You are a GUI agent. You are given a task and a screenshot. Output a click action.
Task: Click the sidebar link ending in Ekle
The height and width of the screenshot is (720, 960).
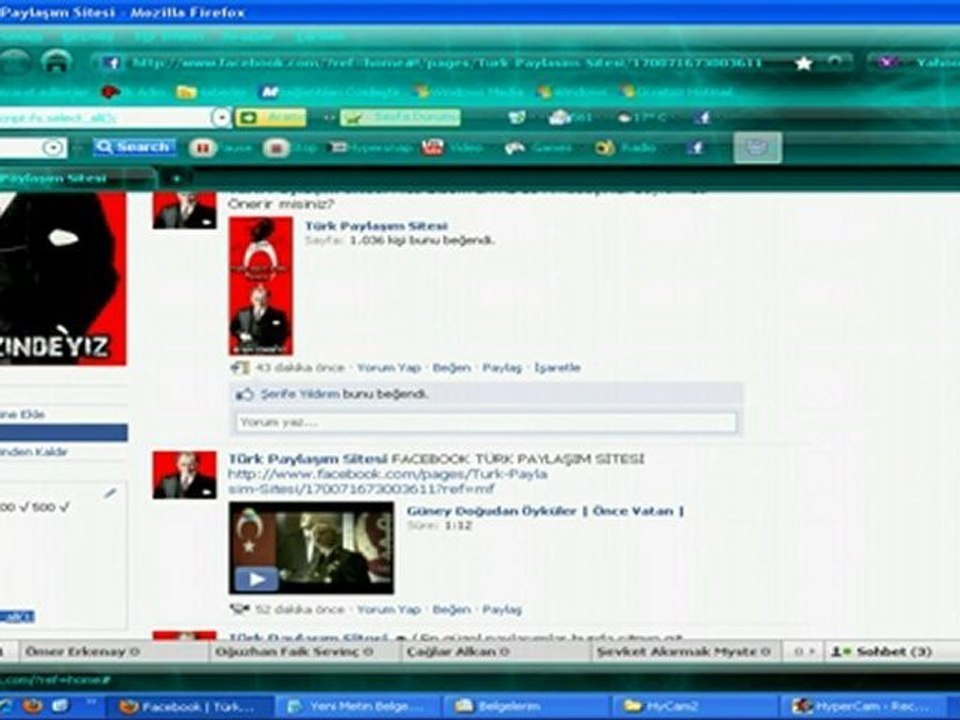(x=23, y=414)
